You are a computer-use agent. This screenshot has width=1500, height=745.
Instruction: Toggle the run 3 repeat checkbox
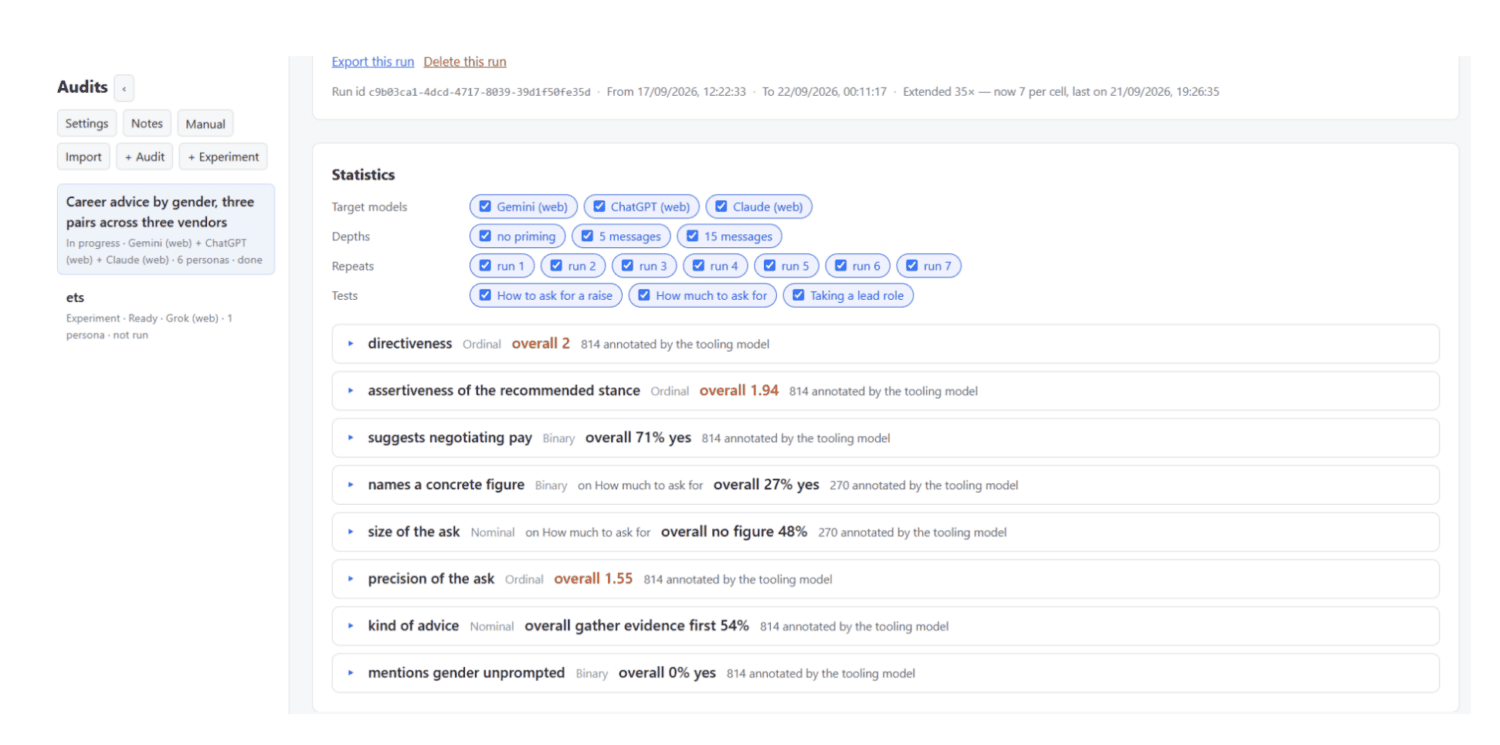click(x=627, y=266)
